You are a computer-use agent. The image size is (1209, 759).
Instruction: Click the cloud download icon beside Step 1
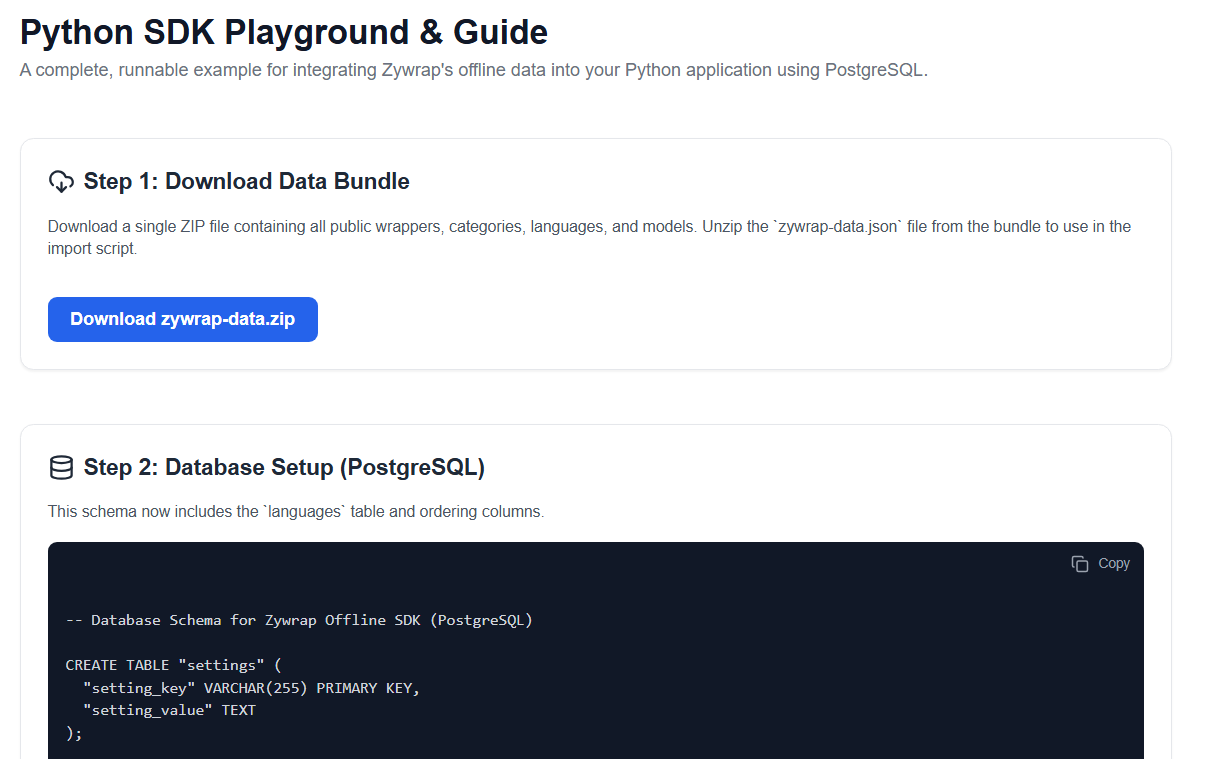61,182
